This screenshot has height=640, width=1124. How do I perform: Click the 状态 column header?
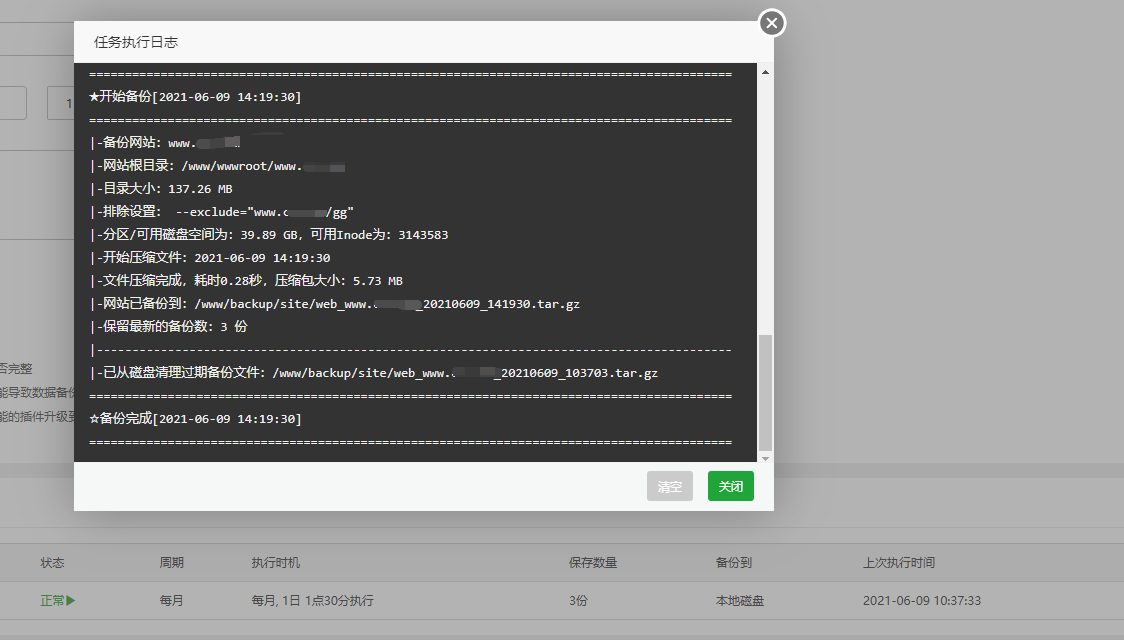point(52,563)
